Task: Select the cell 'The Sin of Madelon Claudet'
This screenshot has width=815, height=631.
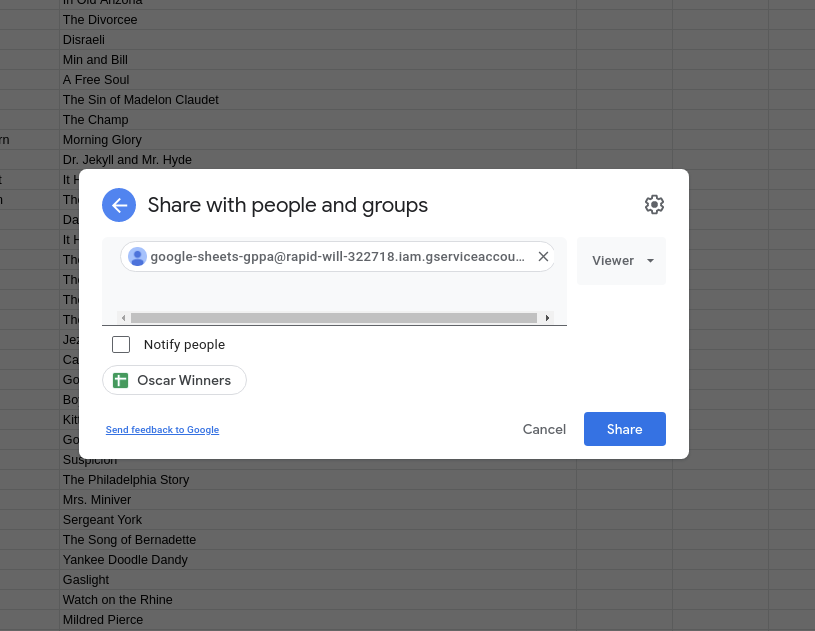Action: pyautogui.click(x=318, y=100)
